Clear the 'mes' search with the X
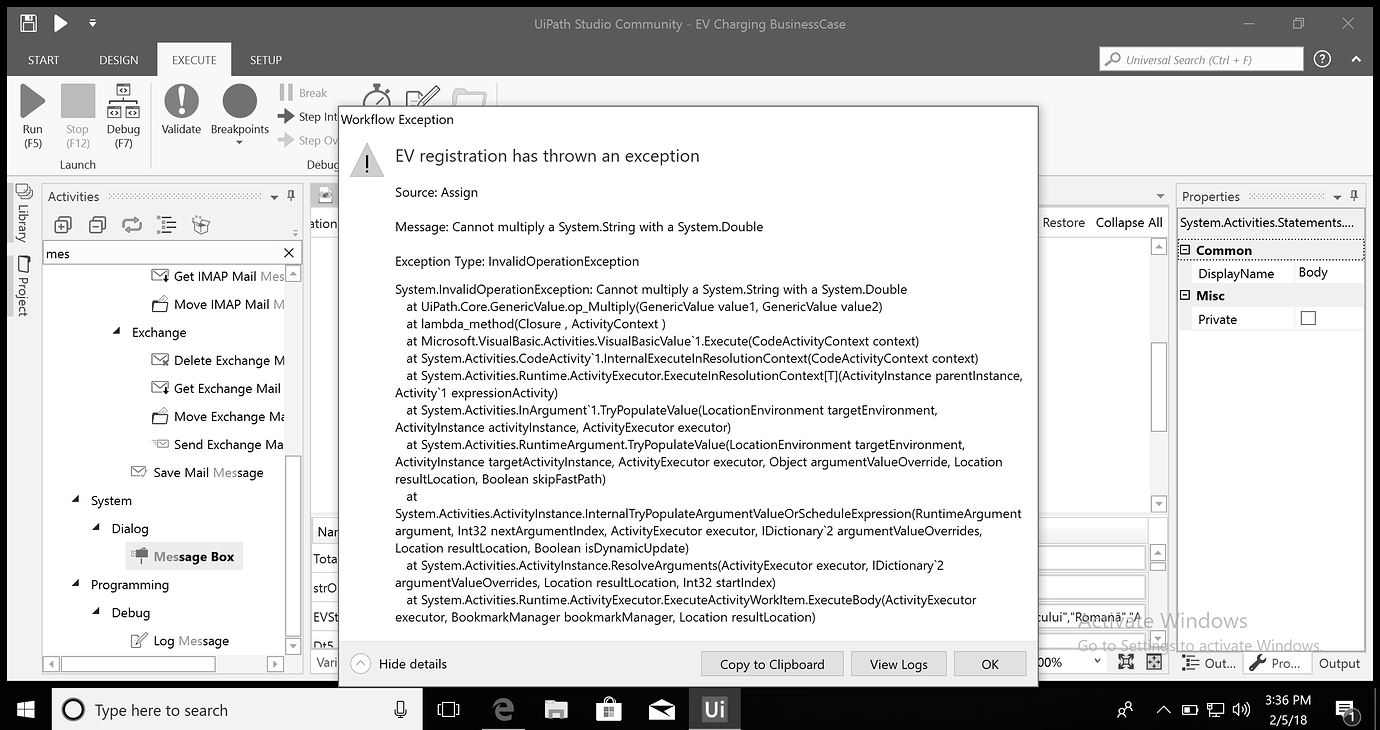1380x730 pixels. [288, 252]
